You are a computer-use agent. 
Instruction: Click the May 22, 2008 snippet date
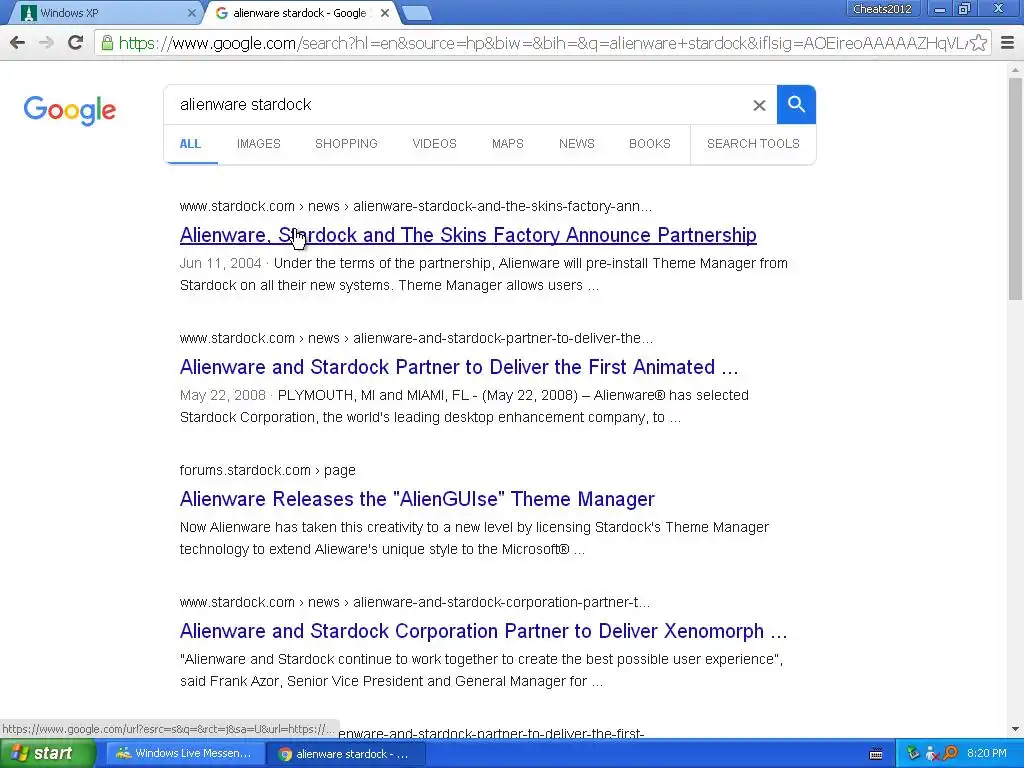pyautogui.click(x=223, y=395)
